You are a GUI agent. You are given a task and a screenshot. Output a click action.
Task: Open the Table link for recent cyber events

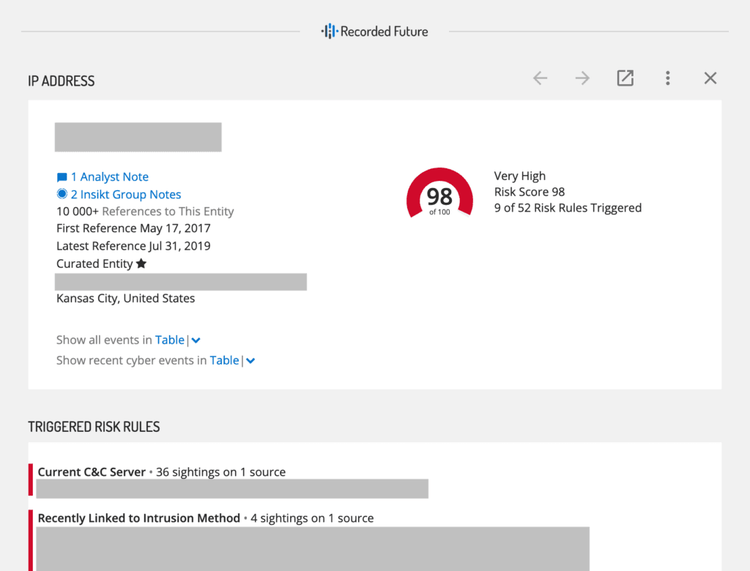pyautogui.click(x=224, y=360)
